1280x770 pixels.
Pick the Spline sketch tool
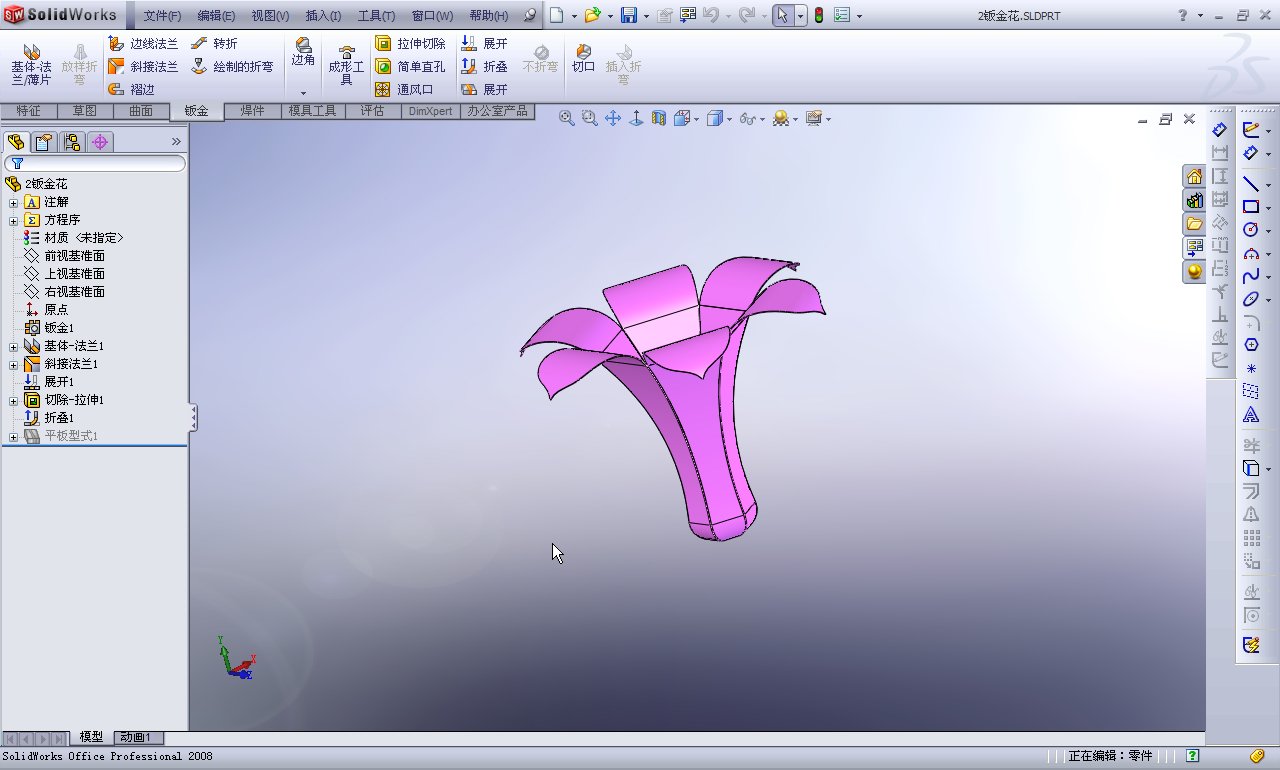tap(1250, 275)
